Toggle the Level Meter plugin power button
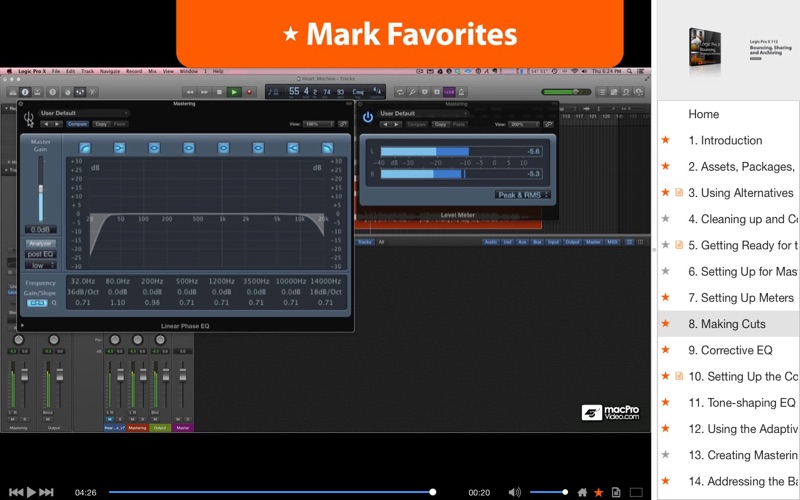 pyautogui.click(x=368, y=117)
